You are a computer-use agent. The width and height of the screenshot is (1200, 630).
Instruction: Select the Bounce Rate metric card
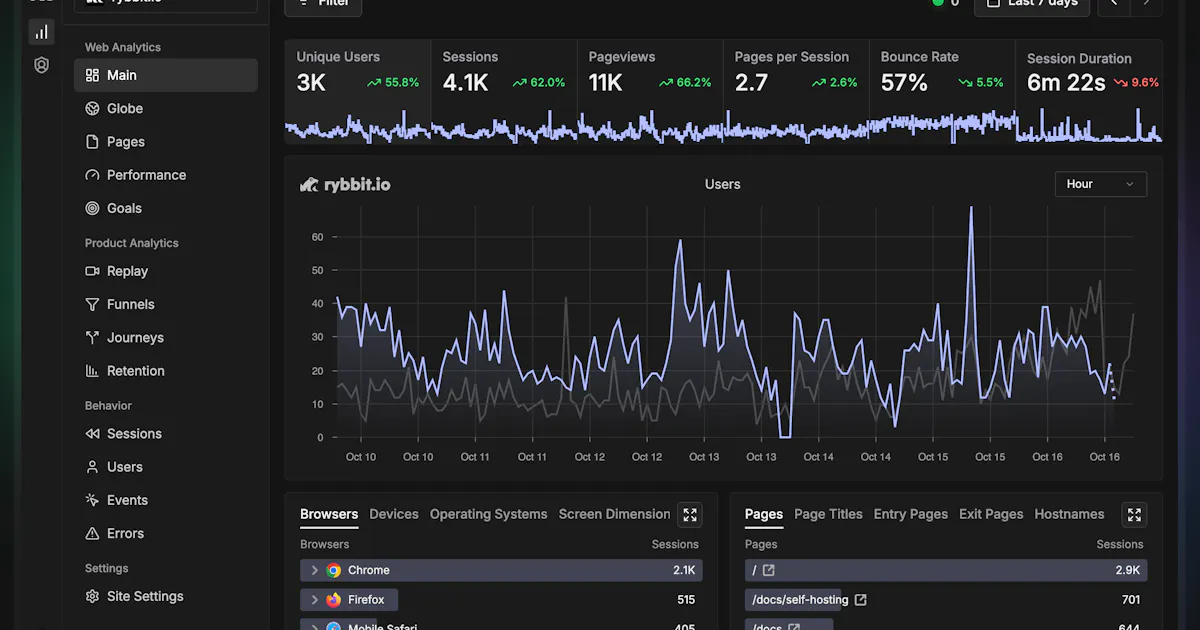click(941, 91)
